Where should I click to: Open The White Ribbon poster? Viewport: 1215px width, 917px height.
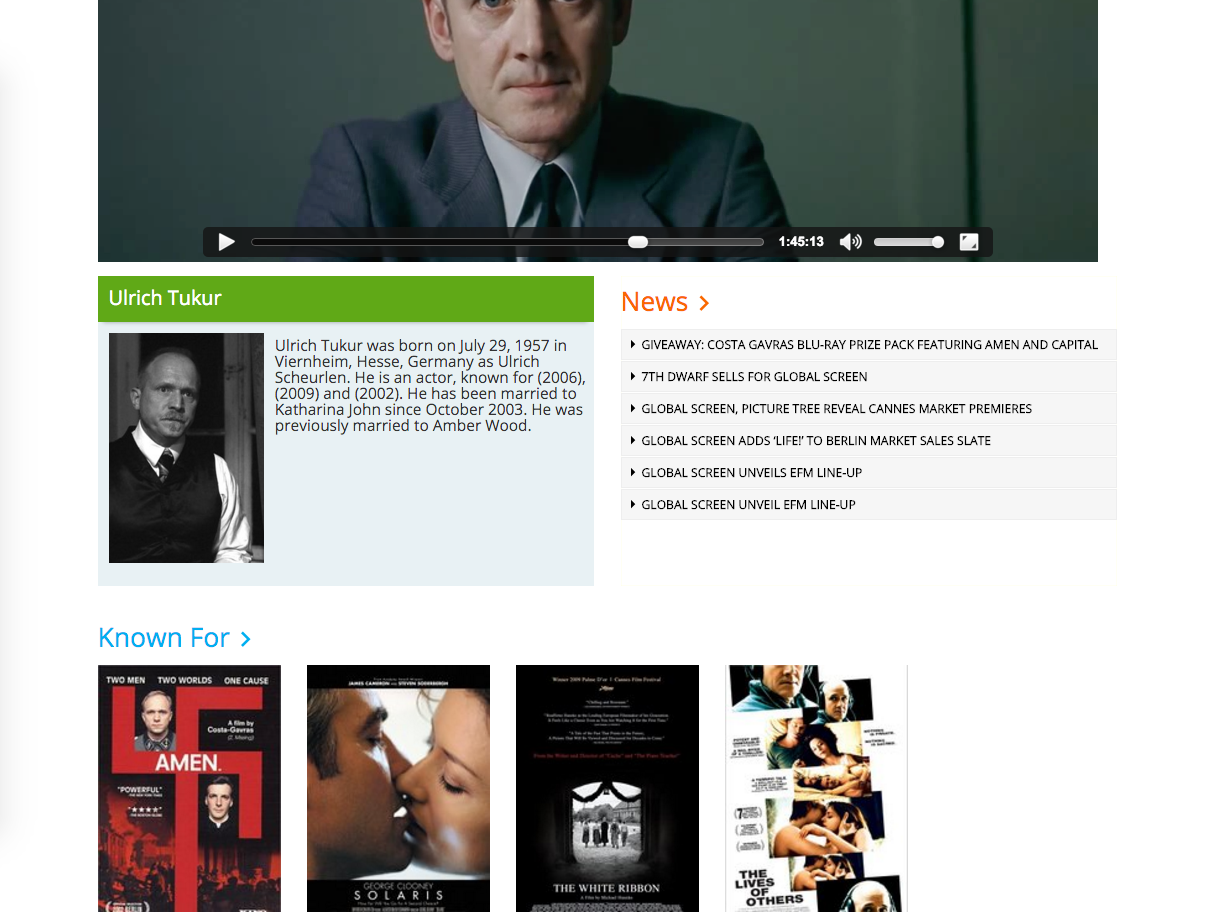point(607,789)
